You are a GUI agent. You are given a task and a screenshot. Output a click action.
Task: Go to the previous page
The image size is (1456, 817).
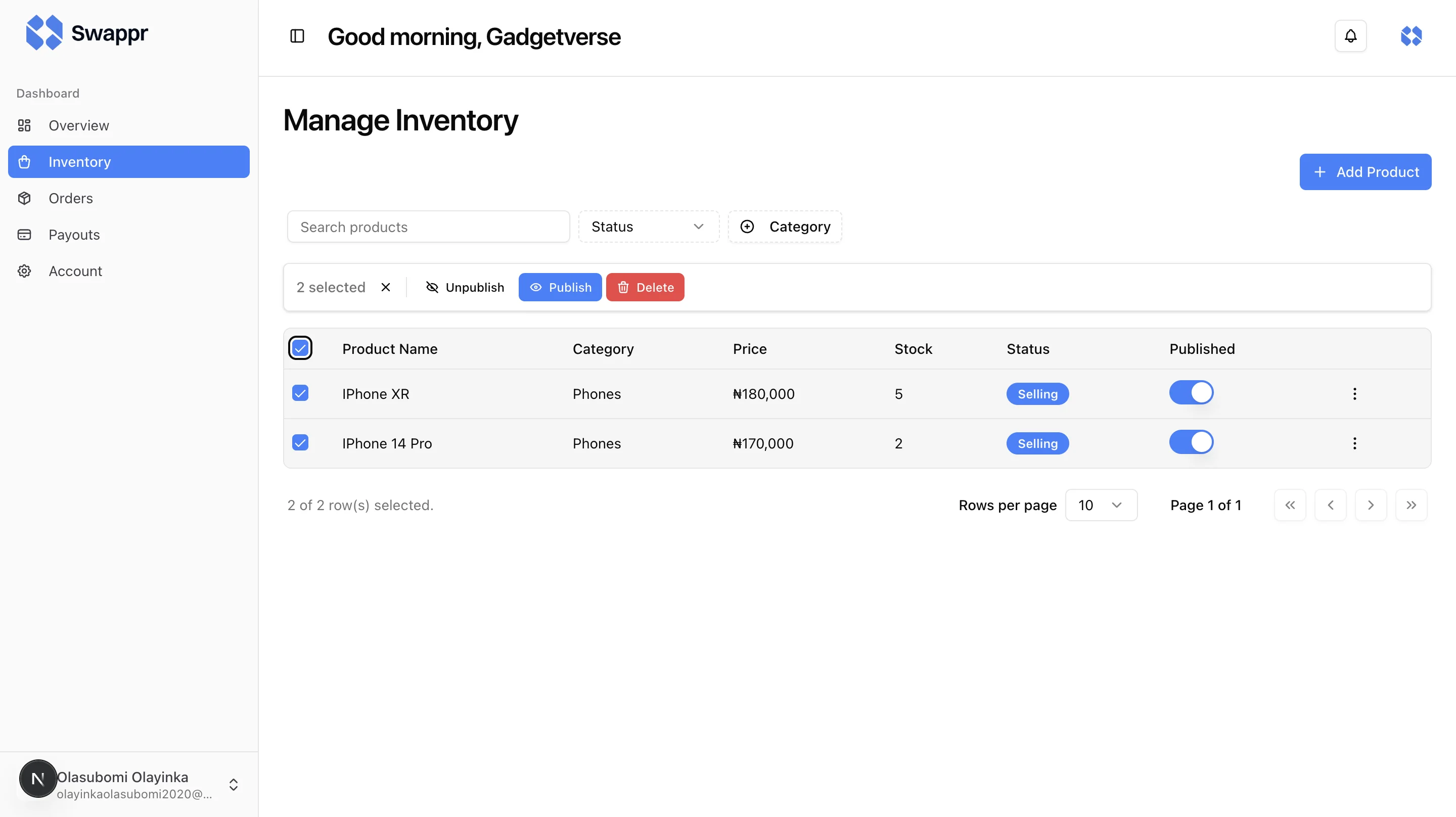(x=1331, y=505)
